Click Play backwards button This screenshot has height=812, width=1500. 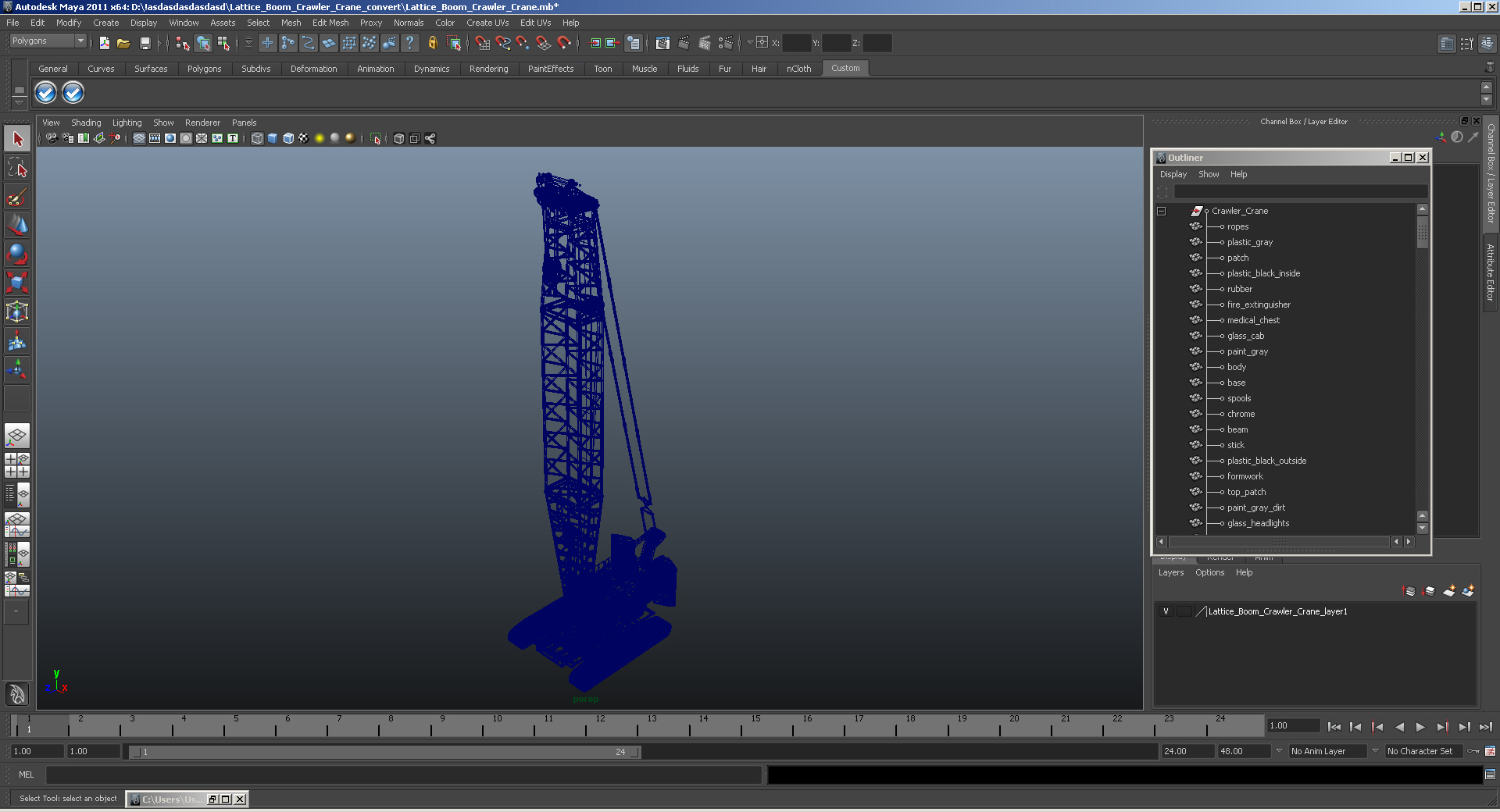coord(1399,727)
